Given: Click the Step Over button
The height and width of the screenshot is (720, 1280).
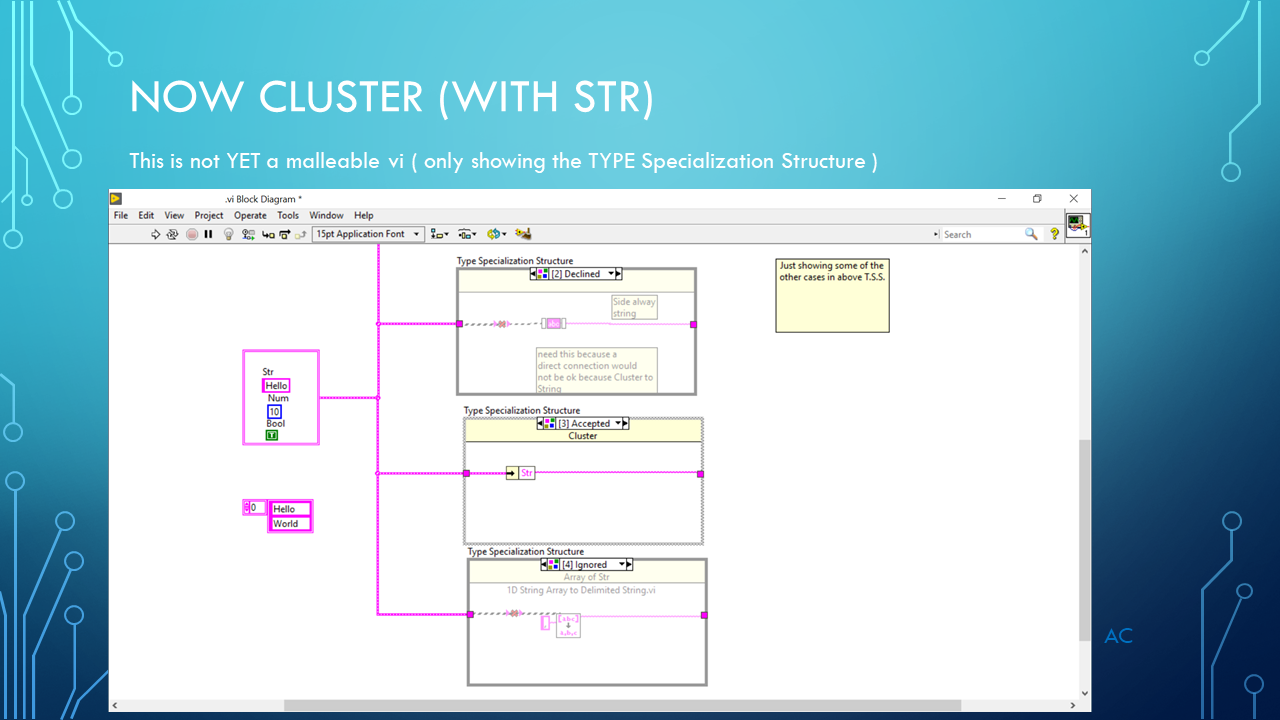Looking at the screenshot, I should pos(284,234).
